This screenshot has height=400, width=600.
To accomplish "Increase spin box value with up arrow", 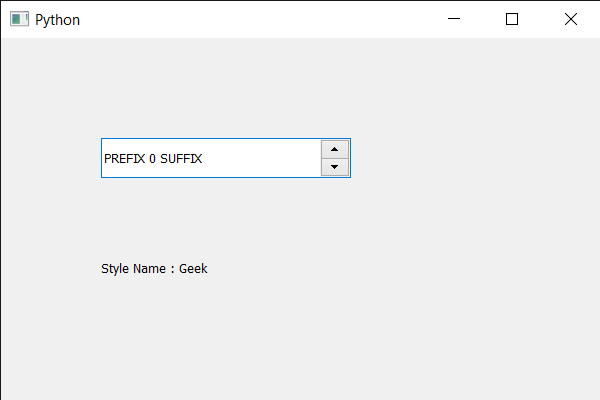I will pos(335,149).
